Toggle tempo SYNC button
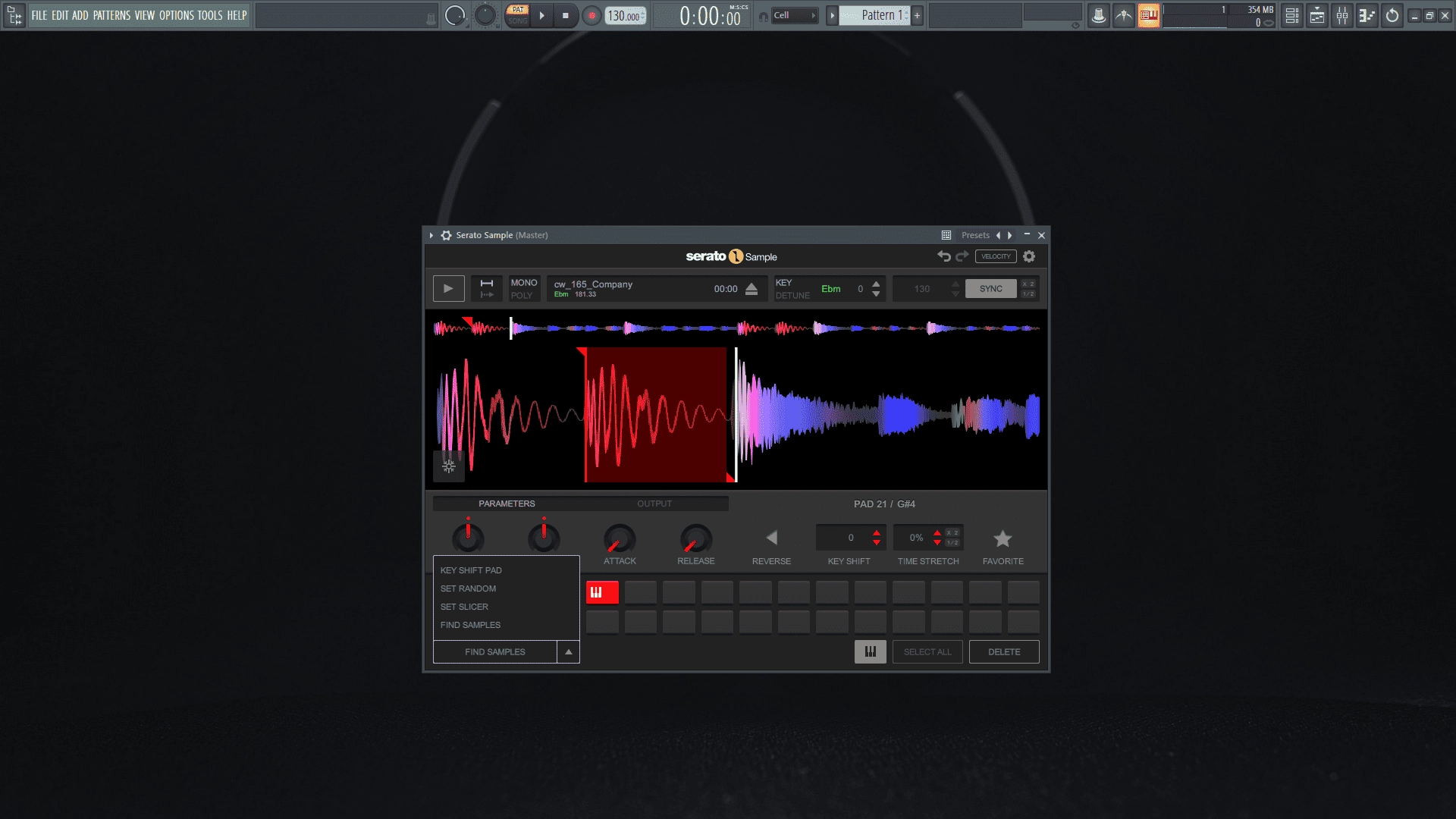 point(990,289)
